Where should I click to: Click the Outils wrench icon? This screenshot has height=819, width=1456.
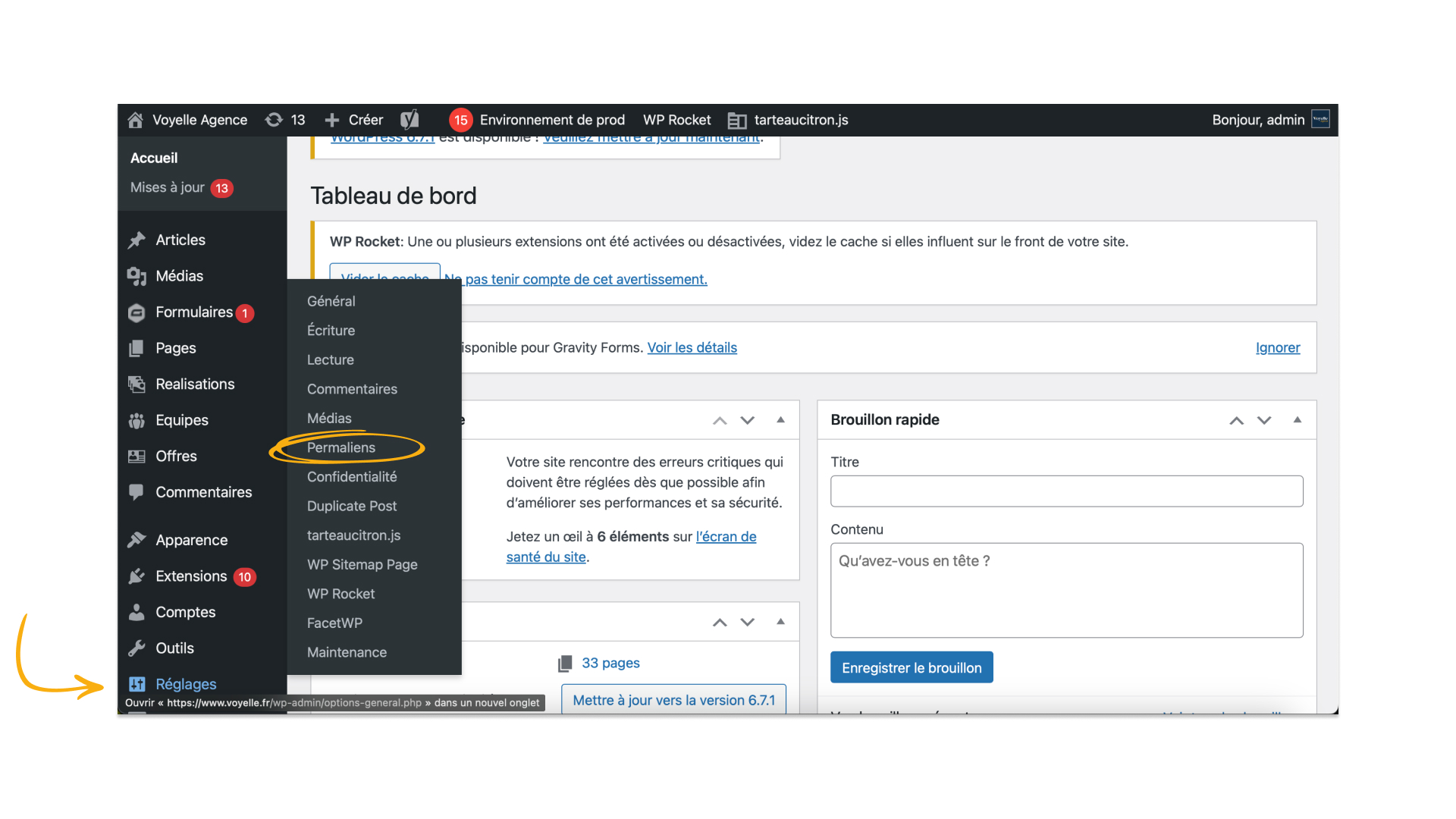tap(136, 648)
